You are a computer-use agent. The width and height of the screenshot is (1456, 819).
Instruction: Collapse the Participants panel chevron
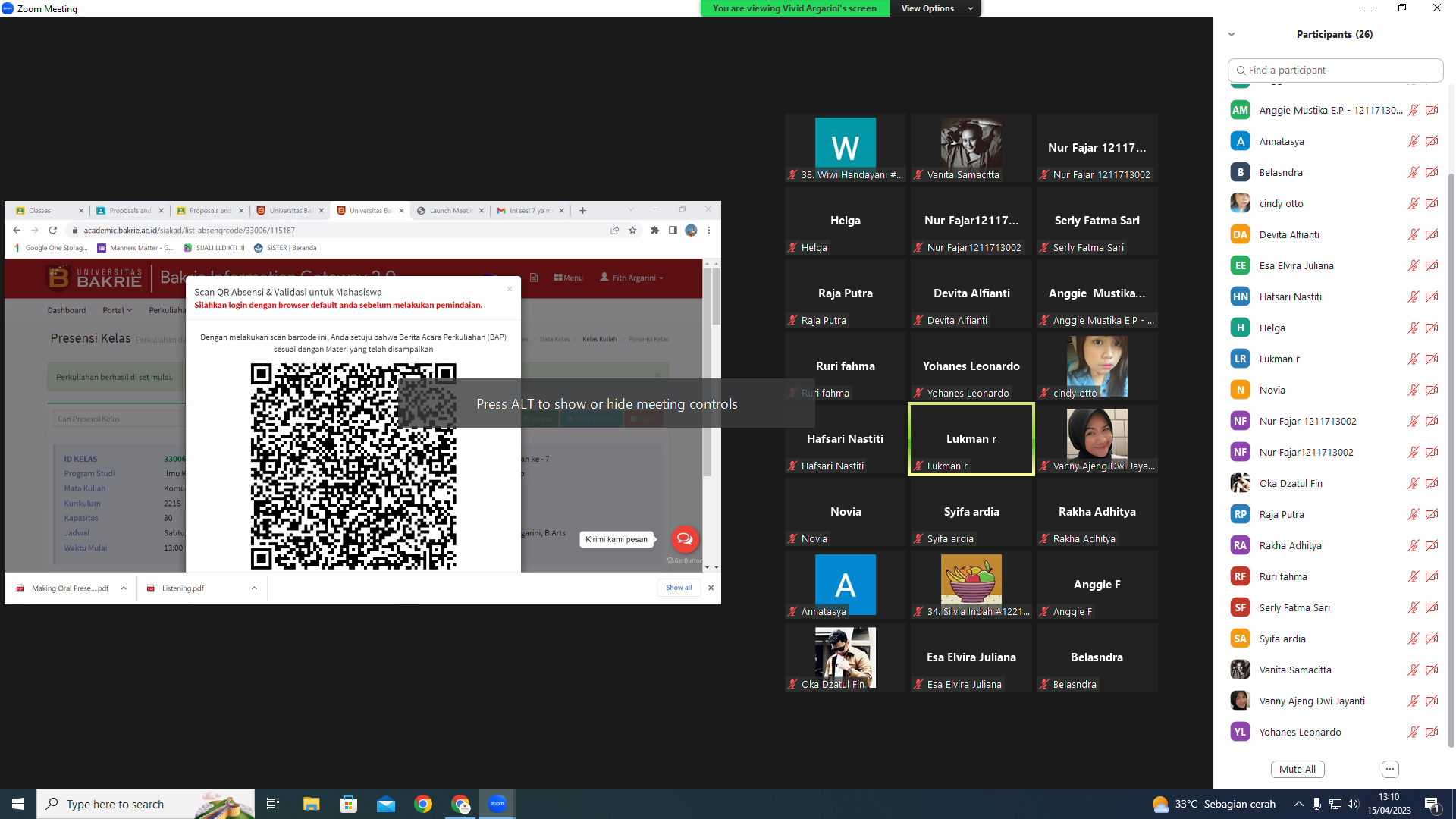coord(1232,34)
